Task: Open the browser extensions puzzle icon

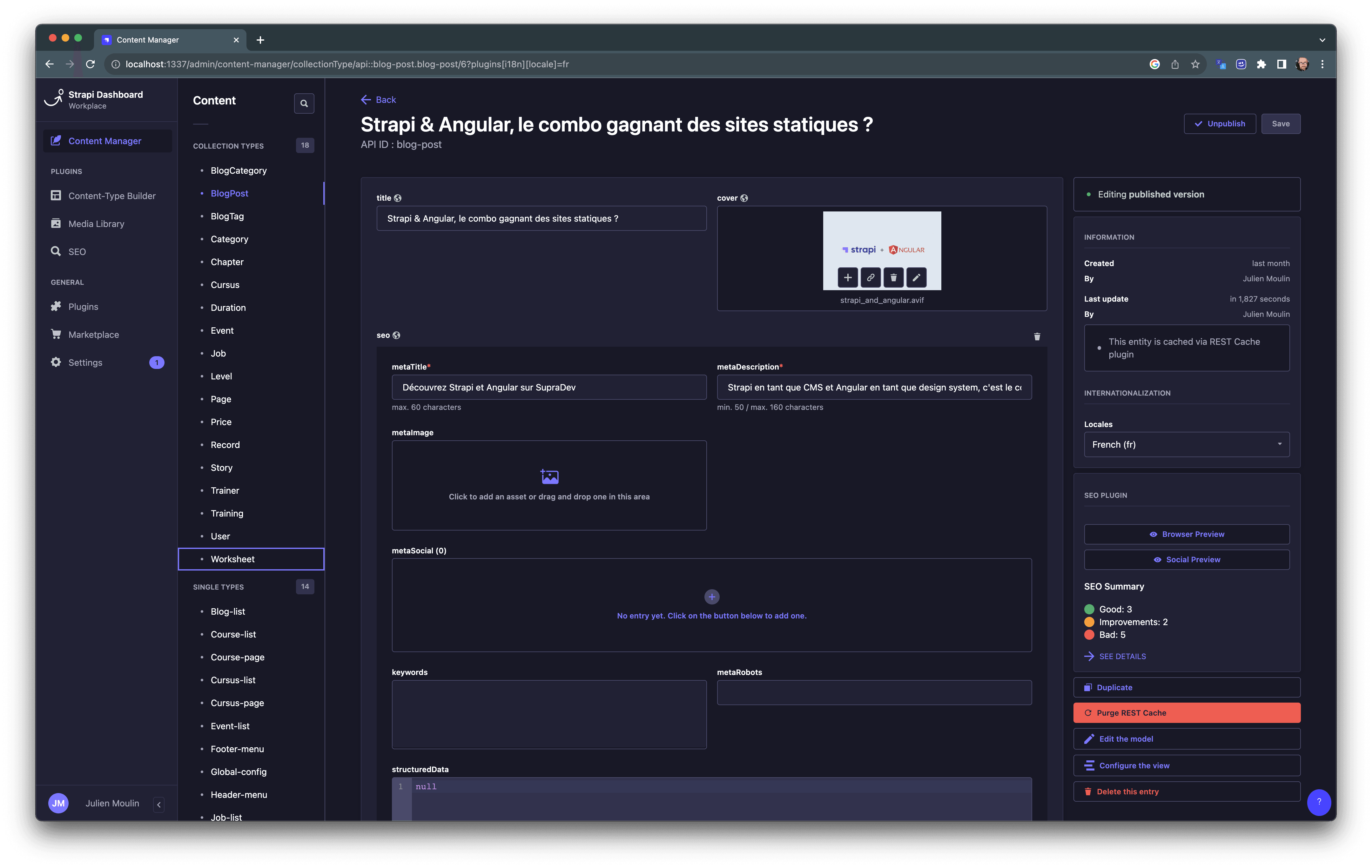Action: 1261,64
